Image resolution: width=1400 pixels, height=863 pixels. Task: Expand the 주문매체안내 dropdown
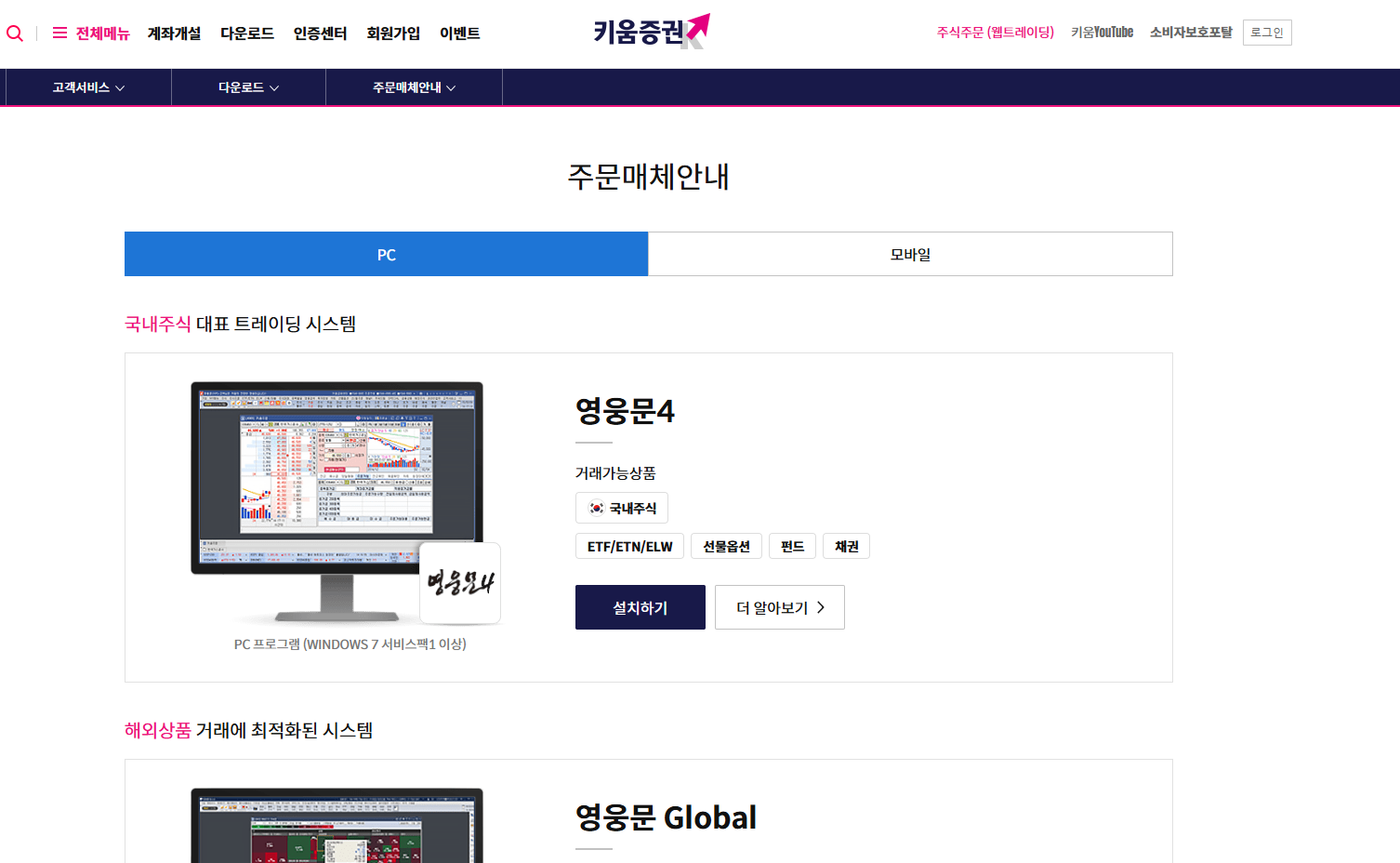pyautogui.click(x=414, y=87)
